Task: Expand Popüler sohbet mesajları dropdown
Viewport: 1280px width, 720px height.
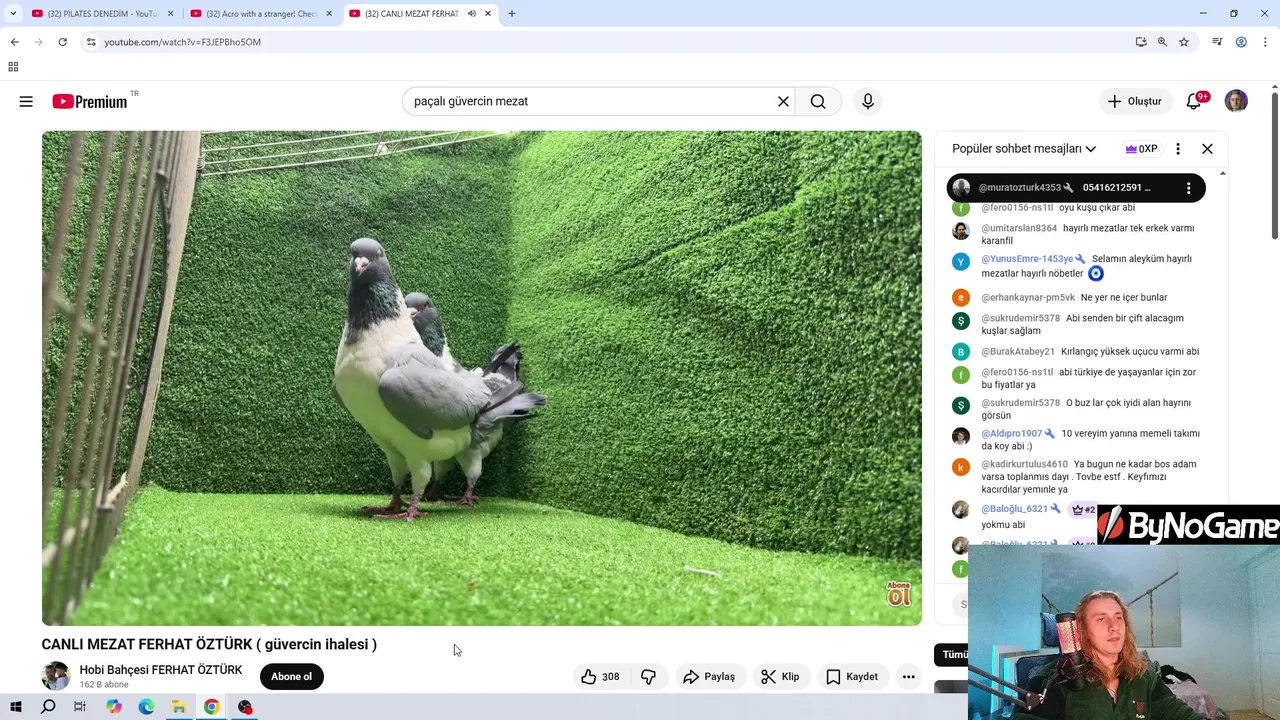Action: [x=1024, y=149]
